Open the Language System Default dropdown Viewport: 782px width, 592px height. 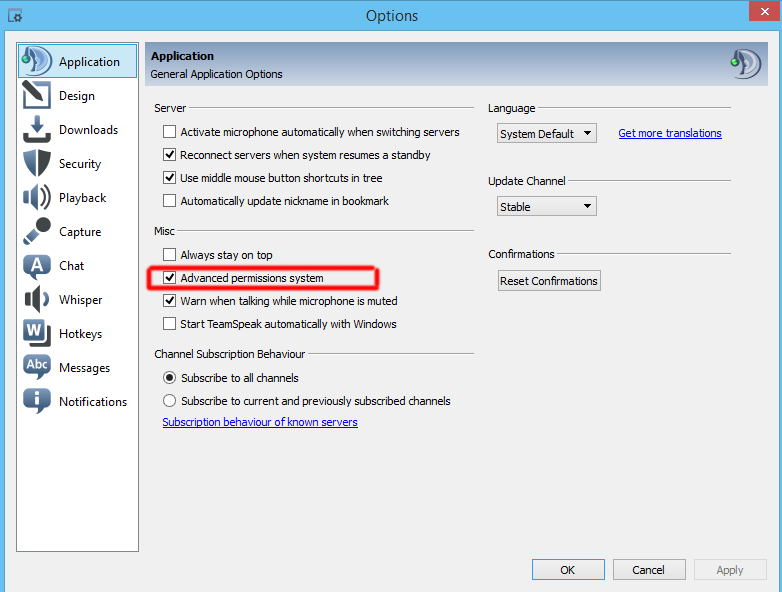[x=547, y=134]
